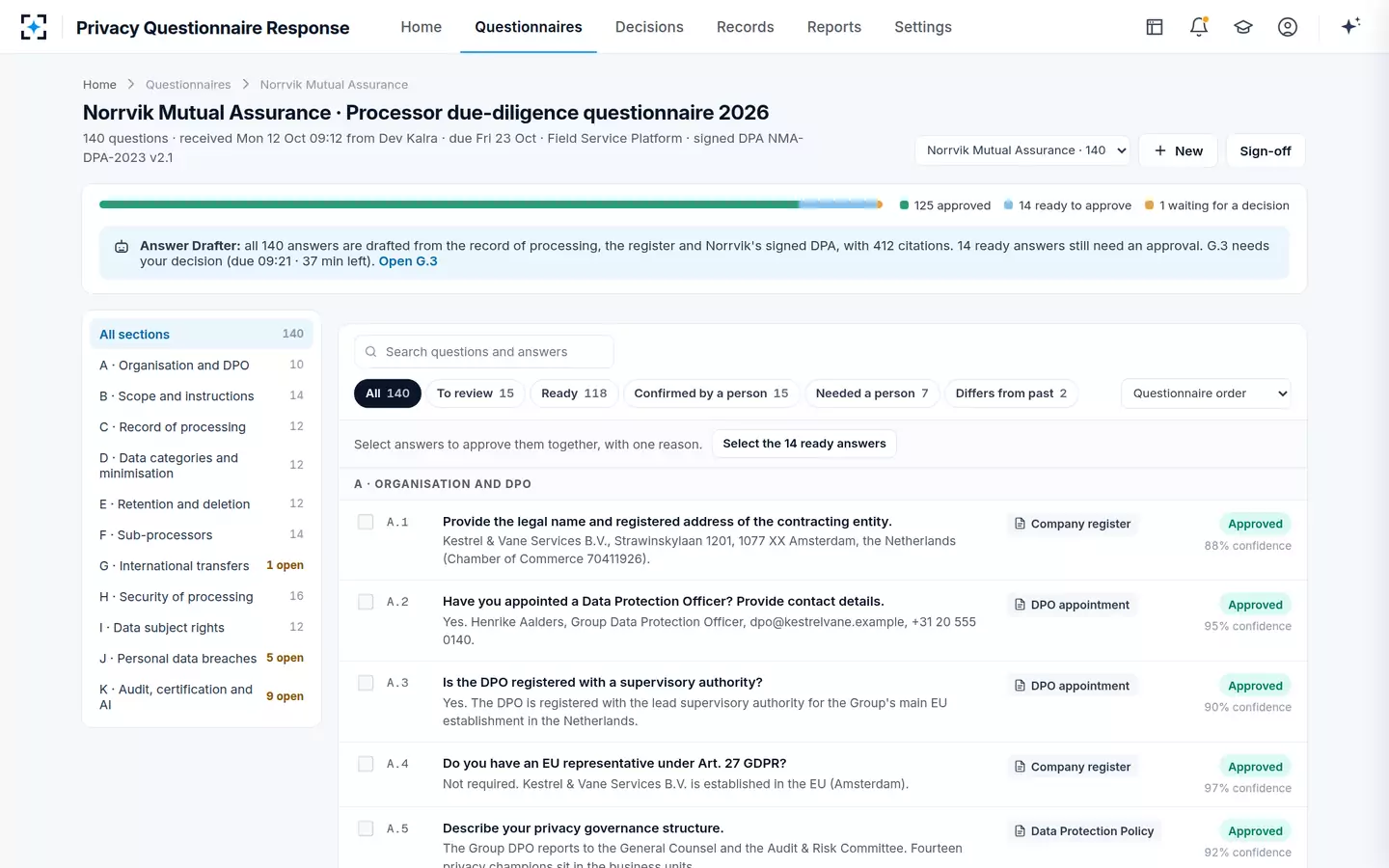Image resolution: width=1389 pixels, height=868 pixels.
Task: Filter by Differs from past 2
Action: (x=1011, y=393)
